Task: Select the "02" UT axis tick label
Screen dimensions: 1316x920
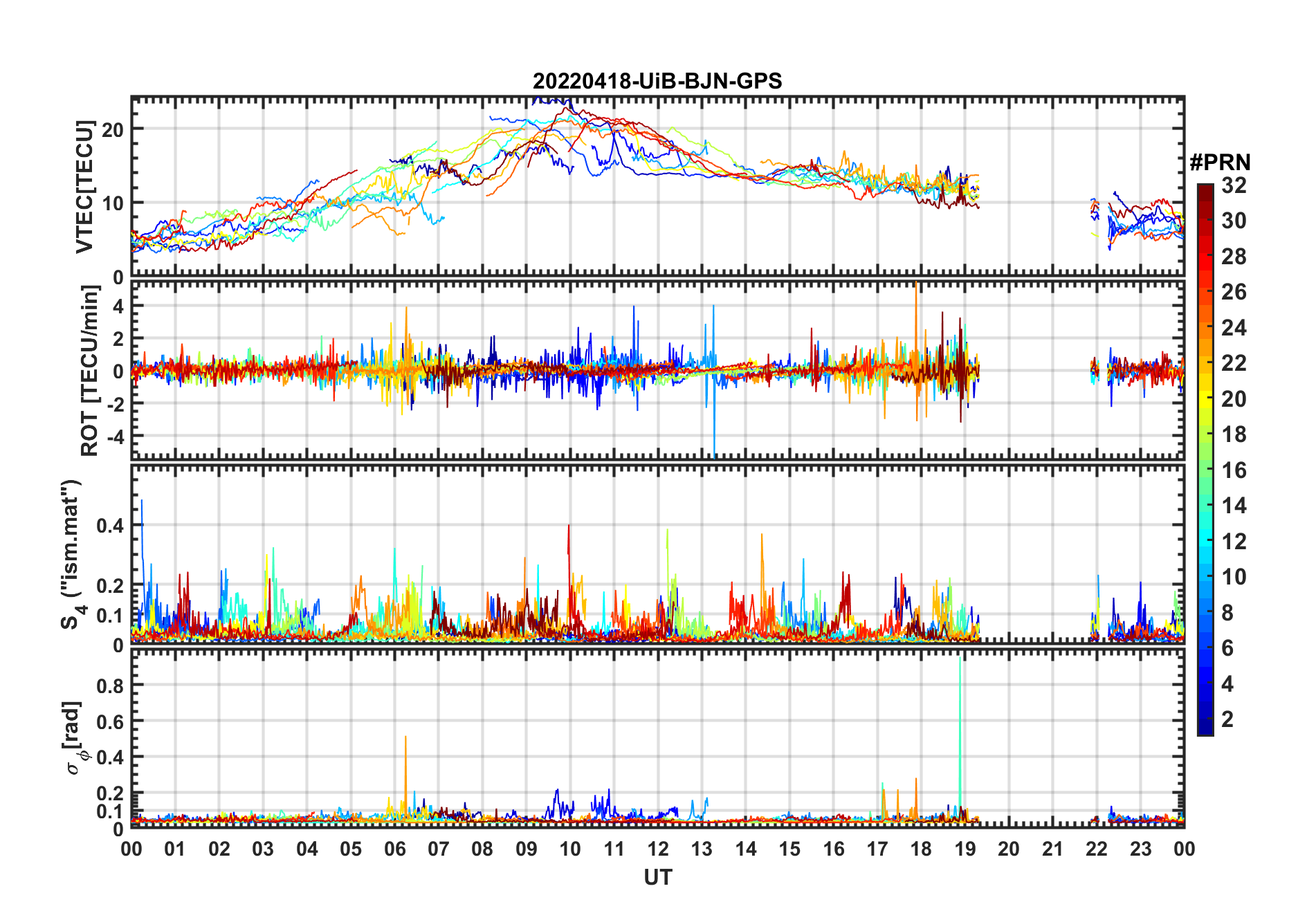Action: pos(219,849)
